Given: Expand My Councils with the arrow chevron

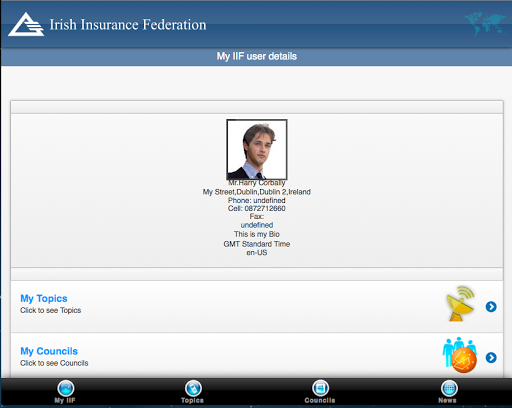Looking at the screenshot, I should tap(491, 358).
